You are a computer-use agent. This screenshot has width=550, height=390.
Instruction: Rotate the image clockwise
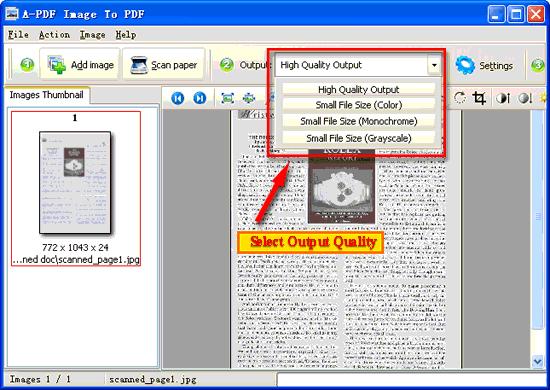coord(460,98)
